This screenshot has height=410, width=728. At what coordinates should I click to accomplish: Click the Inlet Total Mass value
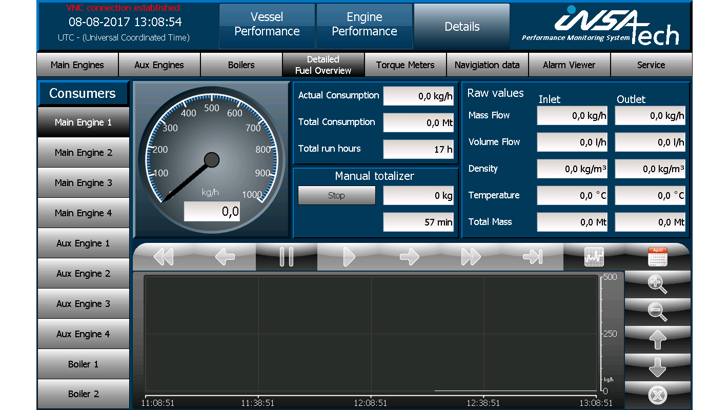click(572, 222)
